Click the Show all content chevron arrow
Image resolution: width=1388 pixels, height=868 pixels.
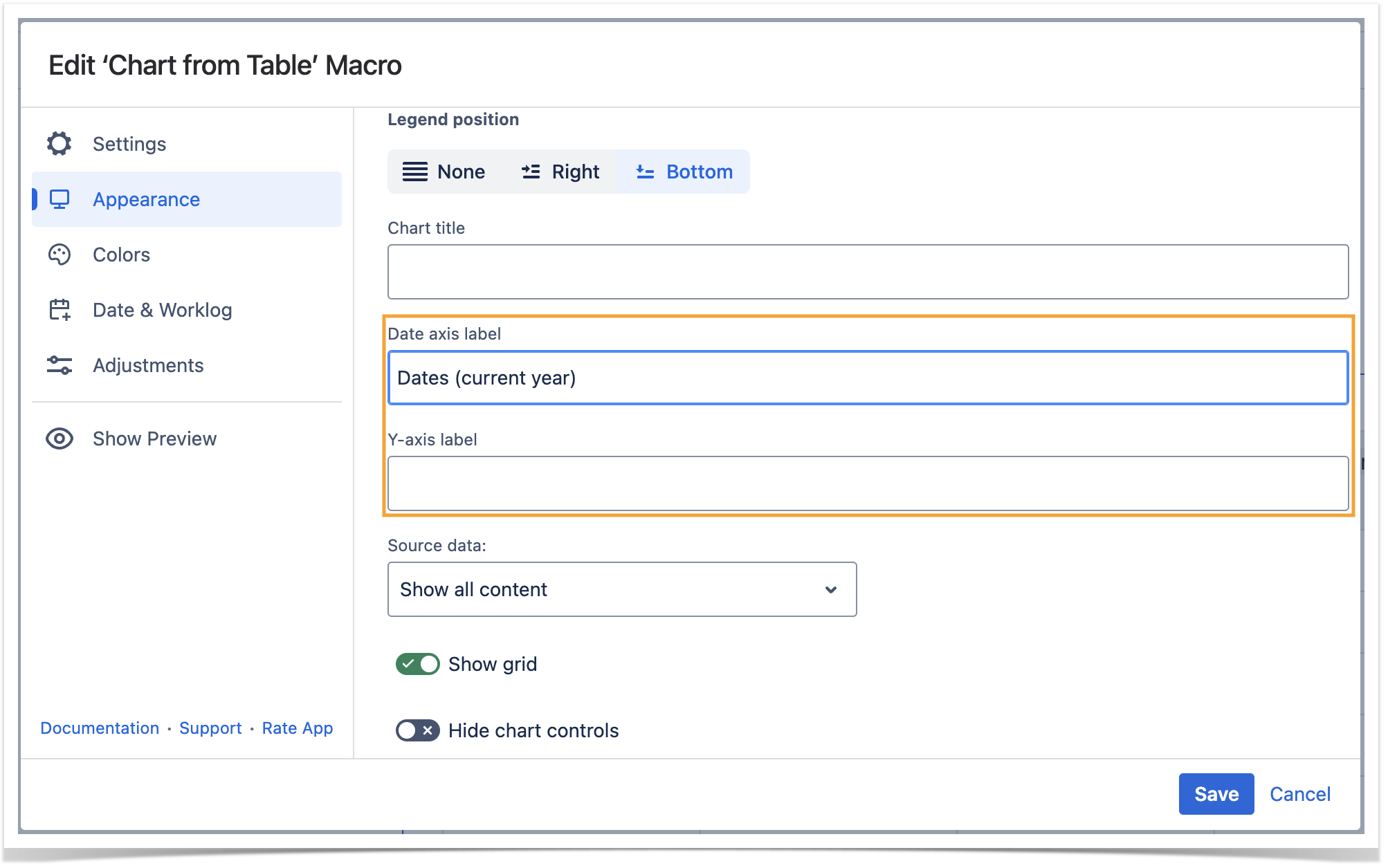pos(831,589)
